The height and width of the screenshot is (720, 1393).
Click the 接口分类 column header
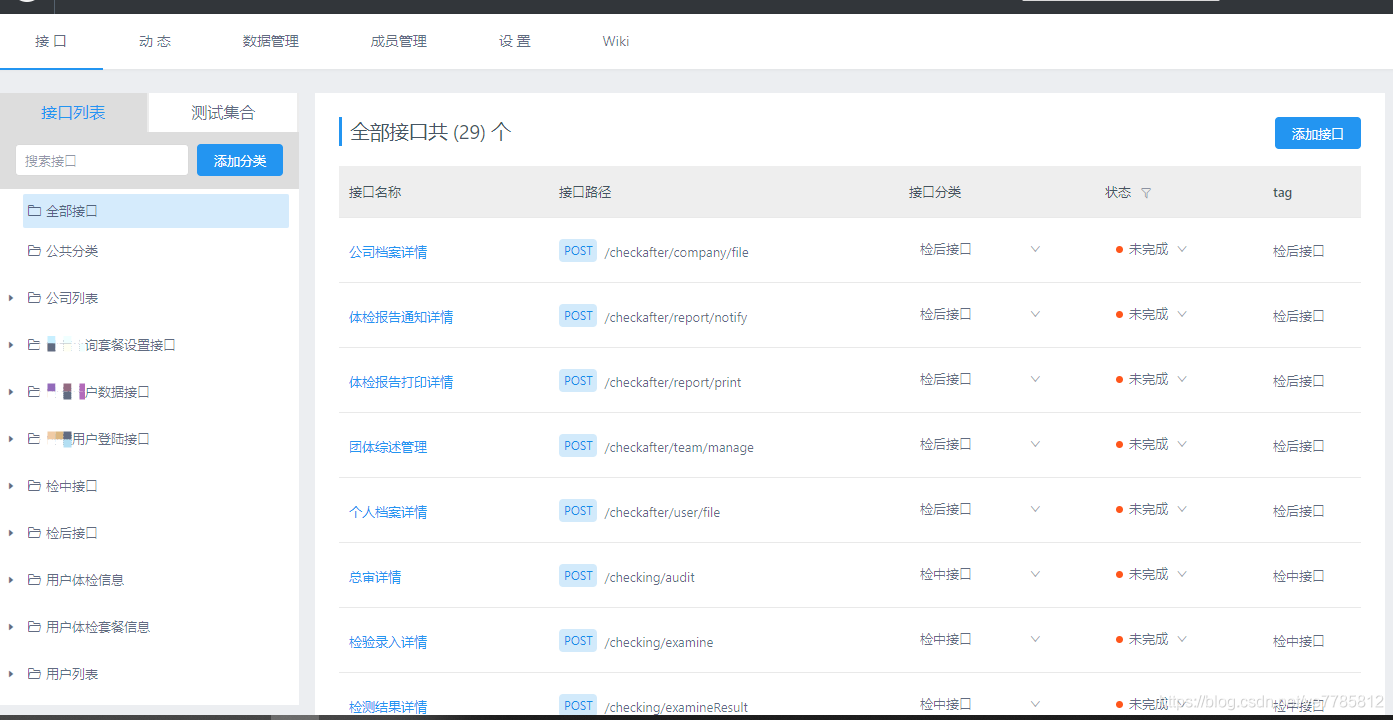pyautogui.click(x=935, y=192)
